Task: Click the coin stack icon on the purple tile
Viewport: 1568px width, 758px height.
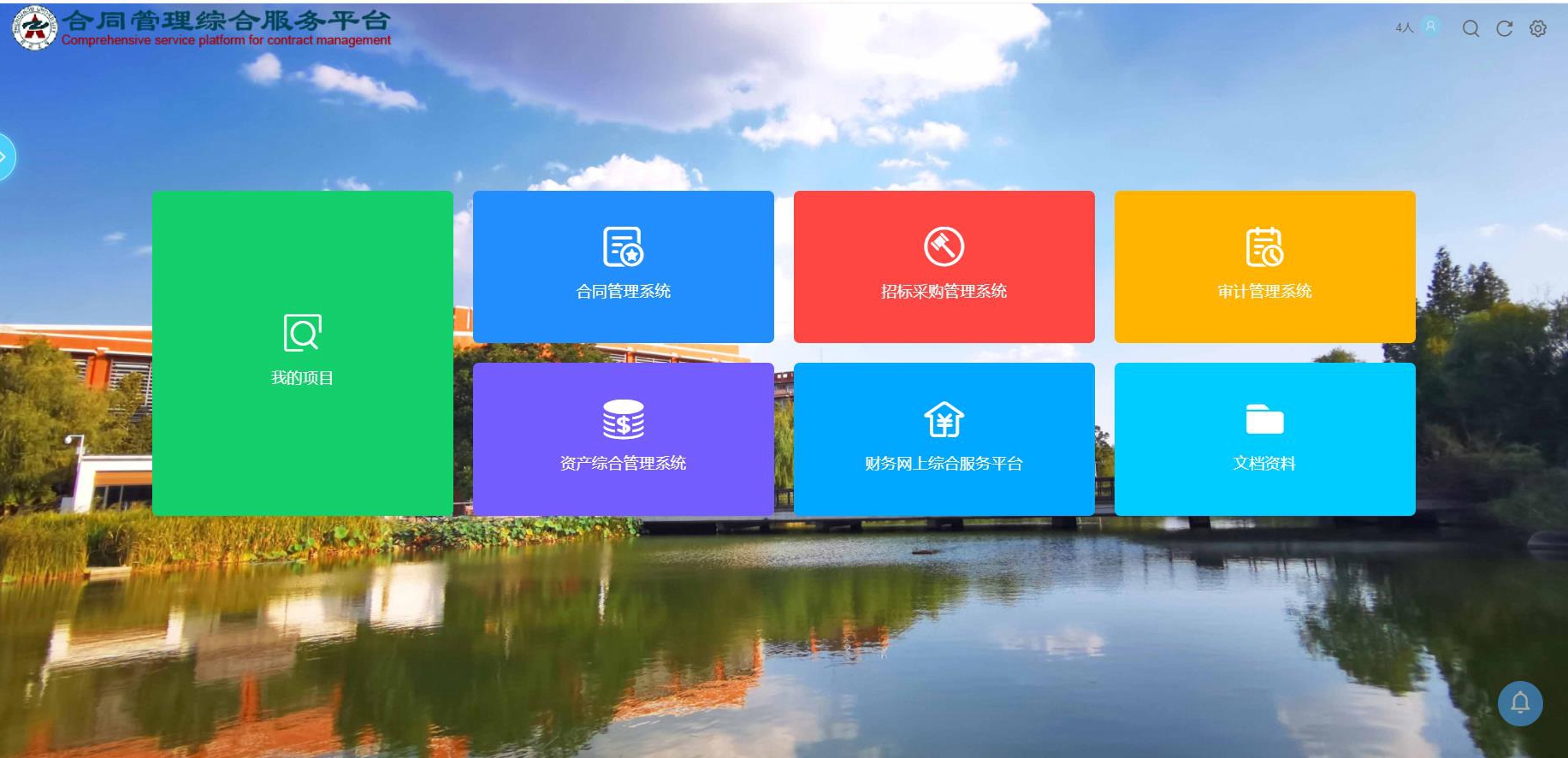Action: click(x=623, y=419)
